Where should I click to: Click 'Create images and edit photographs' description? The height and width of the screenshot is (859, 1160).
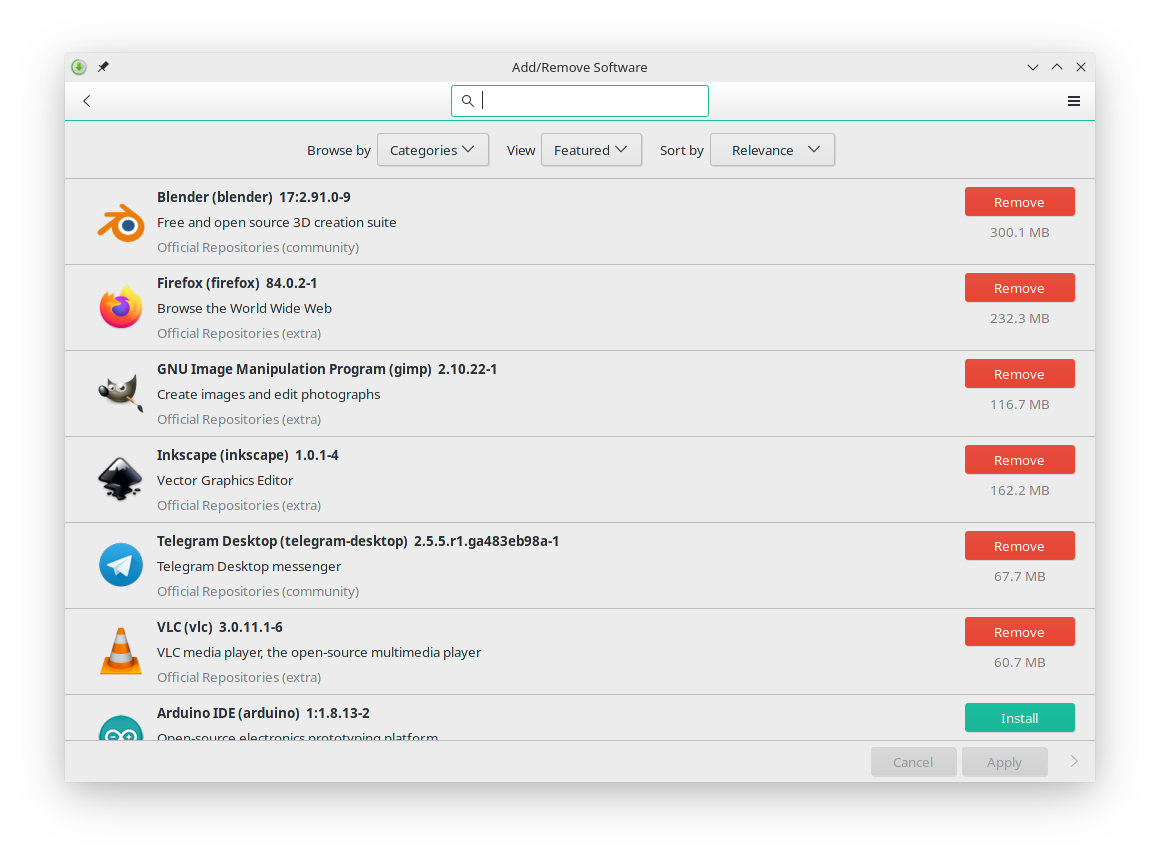[269, 394]
